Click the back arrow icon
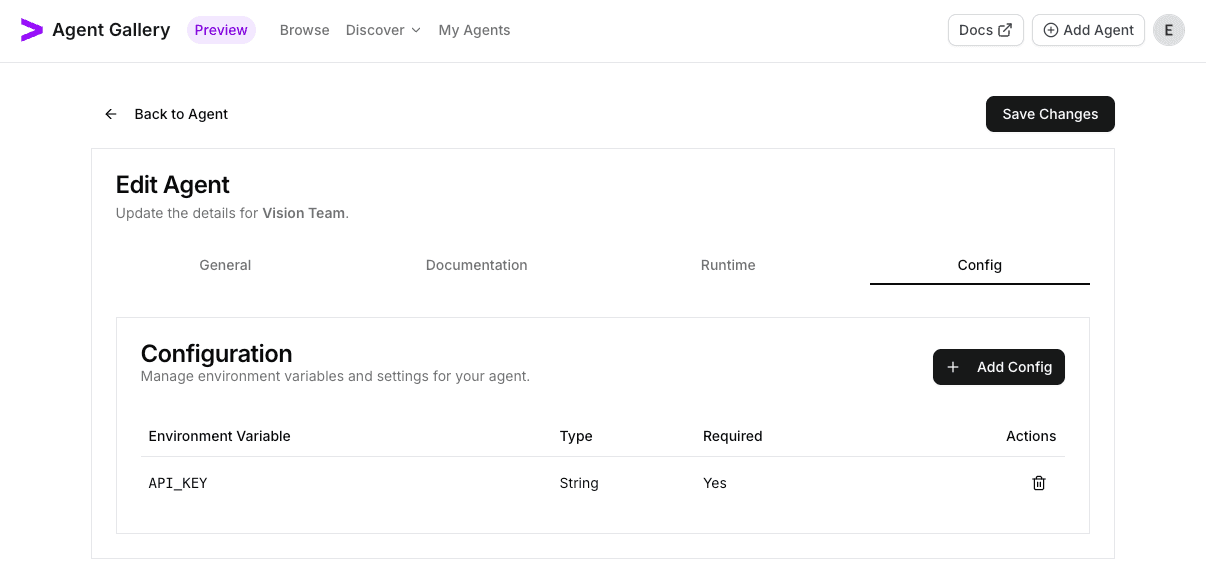Image resolution: width=1206 pixels, height=582 pixels. [110, 114]
